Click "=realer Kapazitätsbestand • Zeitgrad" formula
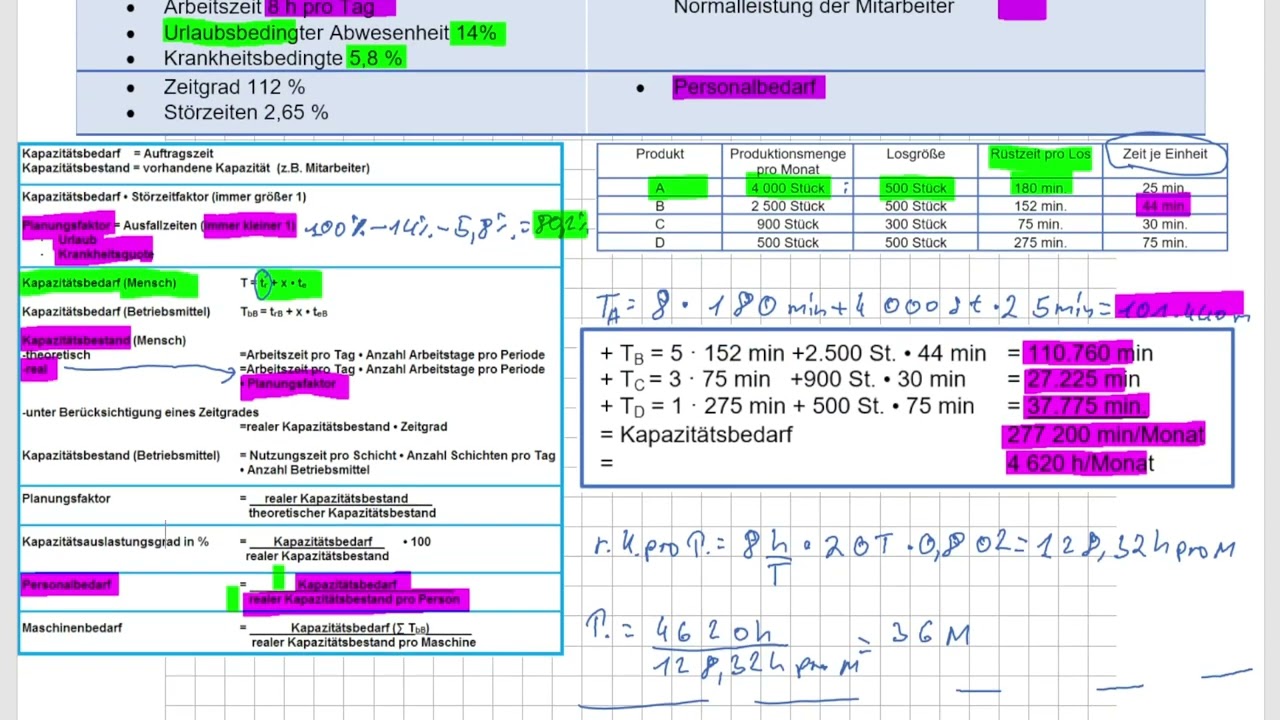The width and height of the screenshot is (1280, 720). (343, 427)
